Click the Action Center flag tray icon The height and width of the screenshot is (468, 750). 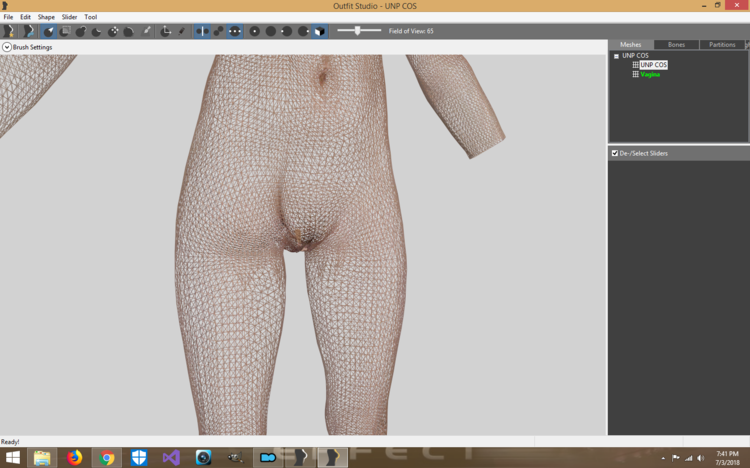(x=675, y=458)
